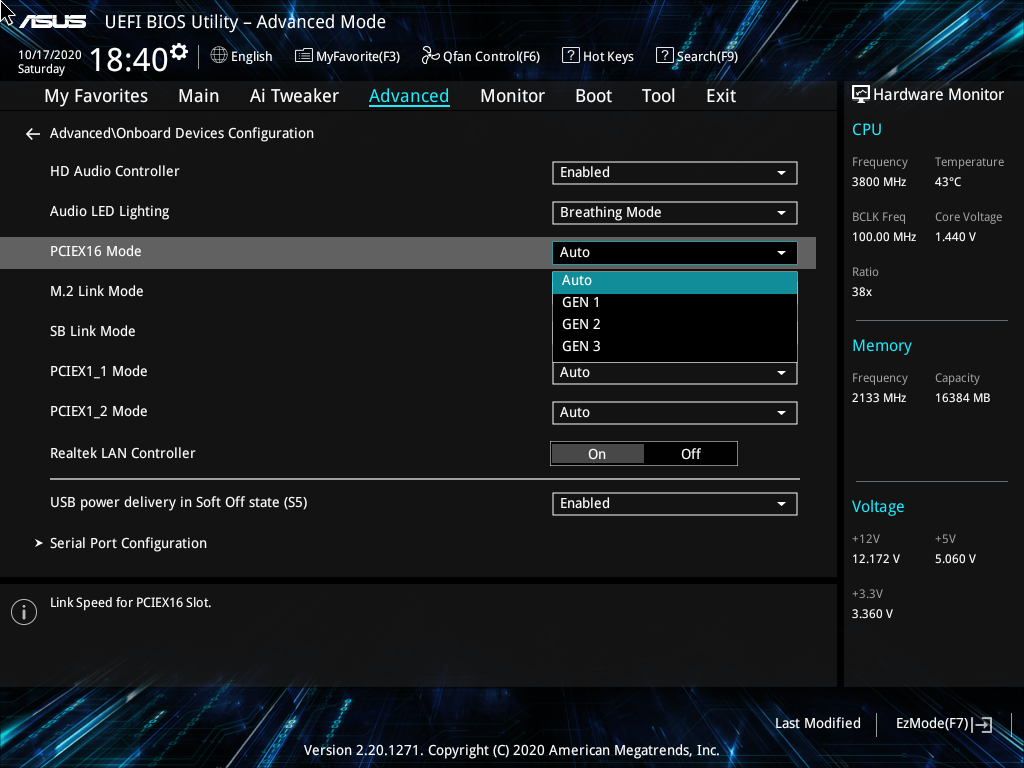Click the HD Audio Controller label

[x=114, y=172]
